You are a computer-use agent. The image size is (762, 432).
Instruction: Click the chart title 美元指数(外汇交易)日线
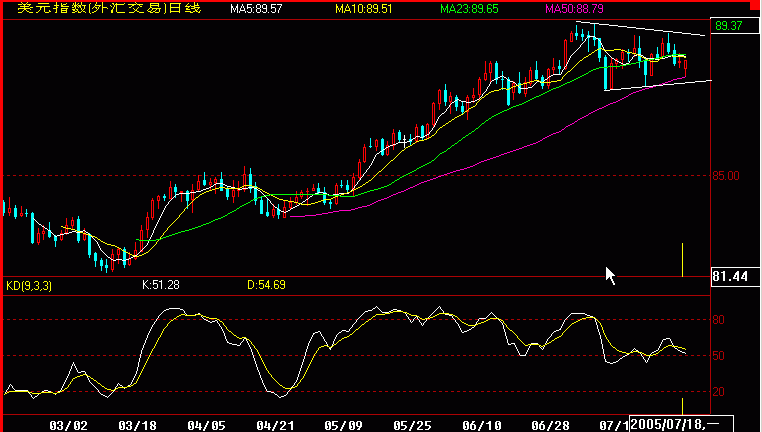pyautogui.click(x=109, y=8)
